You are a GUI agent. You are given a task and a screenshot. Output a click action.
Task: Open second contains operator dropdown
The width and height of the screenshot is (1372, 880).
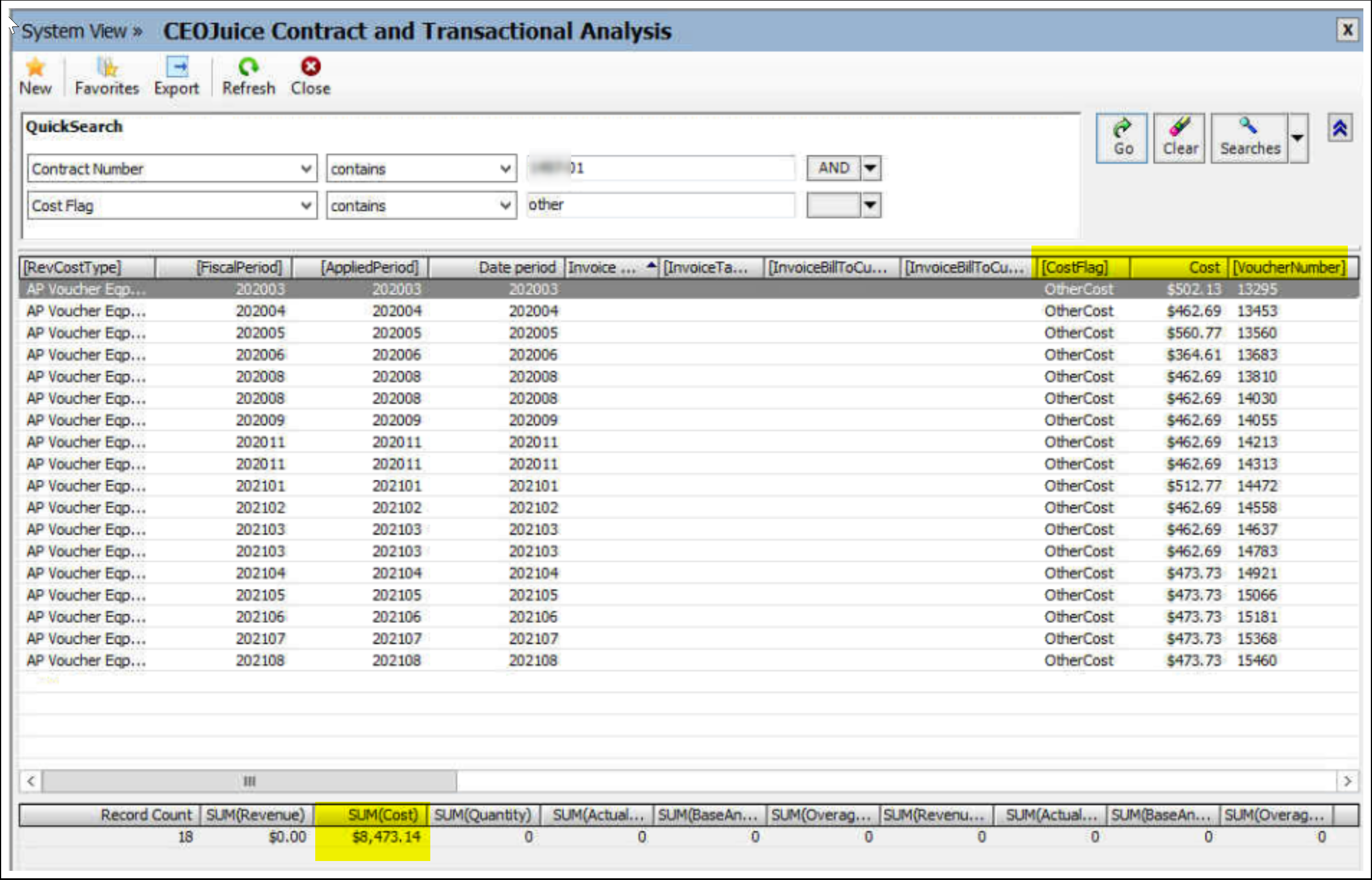(x=505, y=205)
